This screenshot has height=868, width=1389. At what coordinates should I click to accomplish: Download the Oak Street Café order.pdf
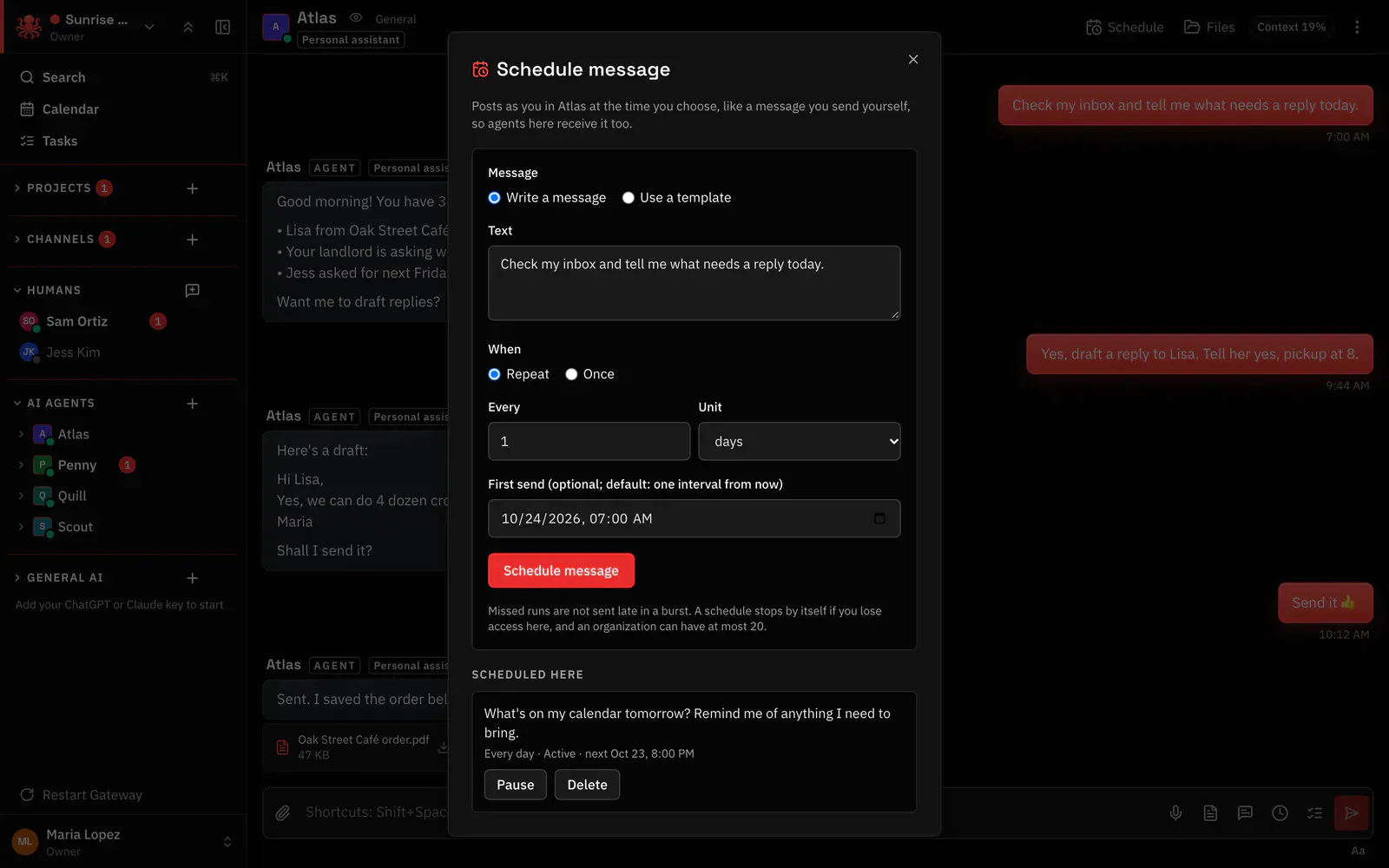coord(443,747)
